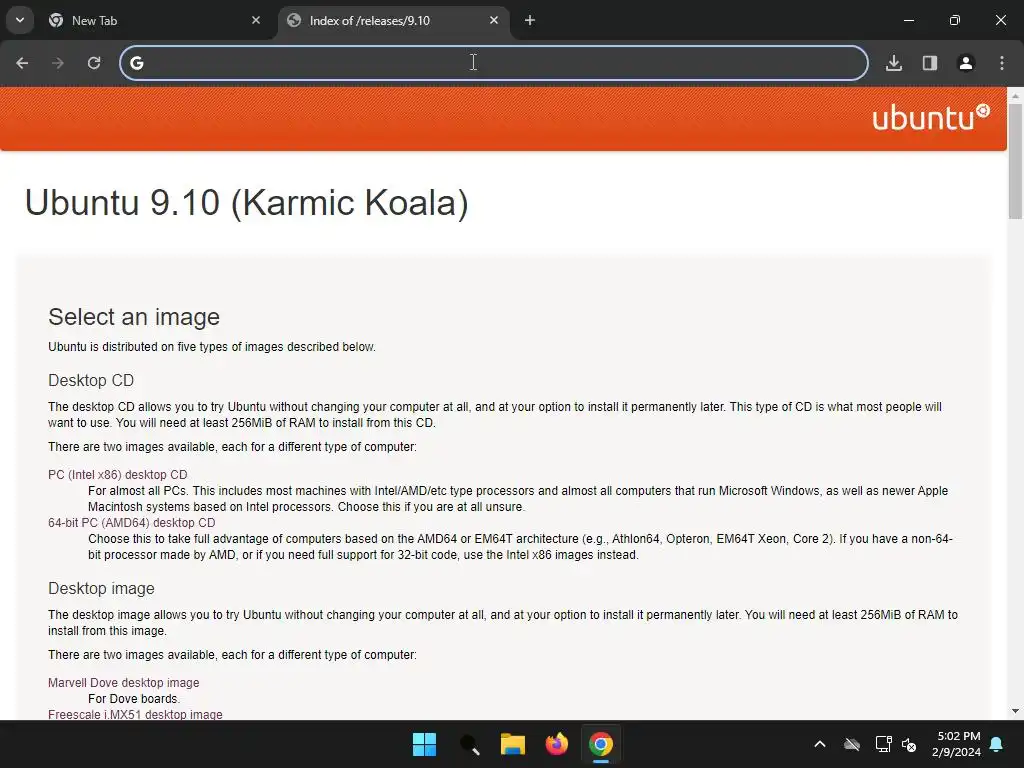The height and width of the screenshot is (768, 1024).
Task: Click Chrome icon in taskbar
Action: click(x=601, y=744)
